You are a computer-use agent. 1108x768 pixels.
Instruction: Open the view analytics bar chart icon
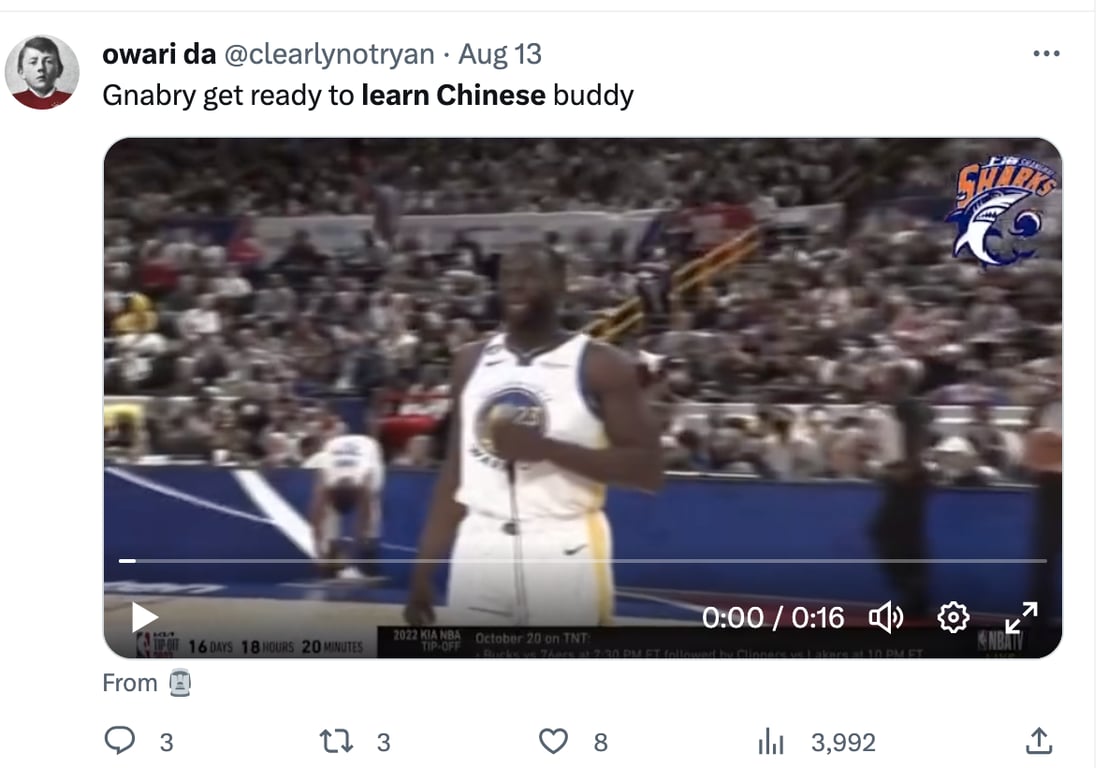coord(771,742)
